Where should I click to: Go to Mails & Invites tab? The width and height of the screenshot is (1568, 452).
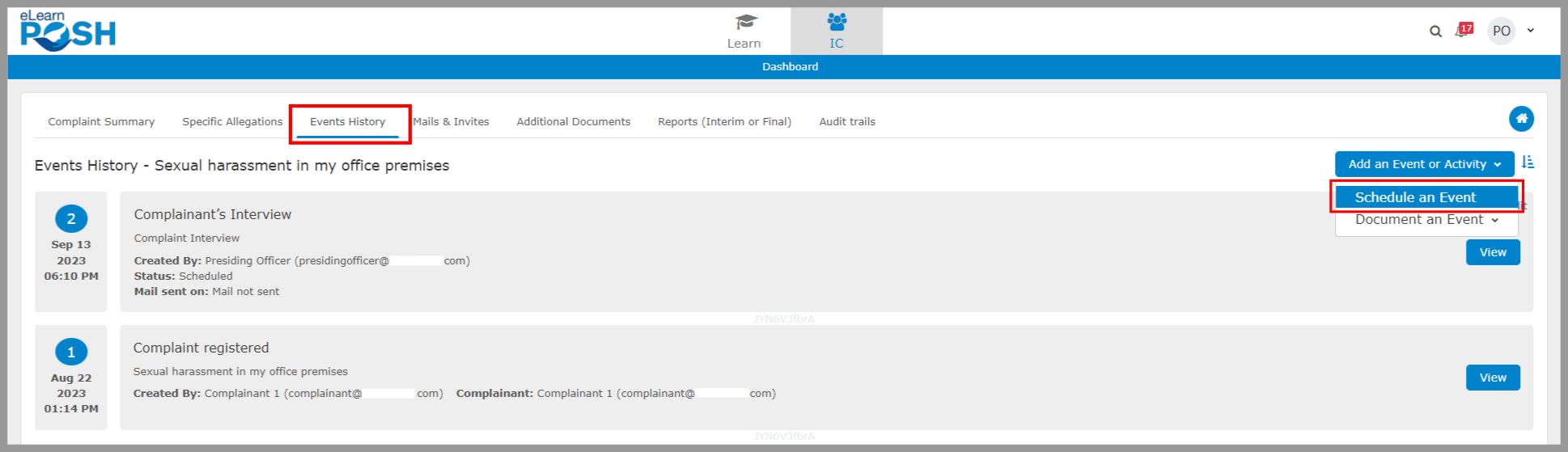point(451,122)
